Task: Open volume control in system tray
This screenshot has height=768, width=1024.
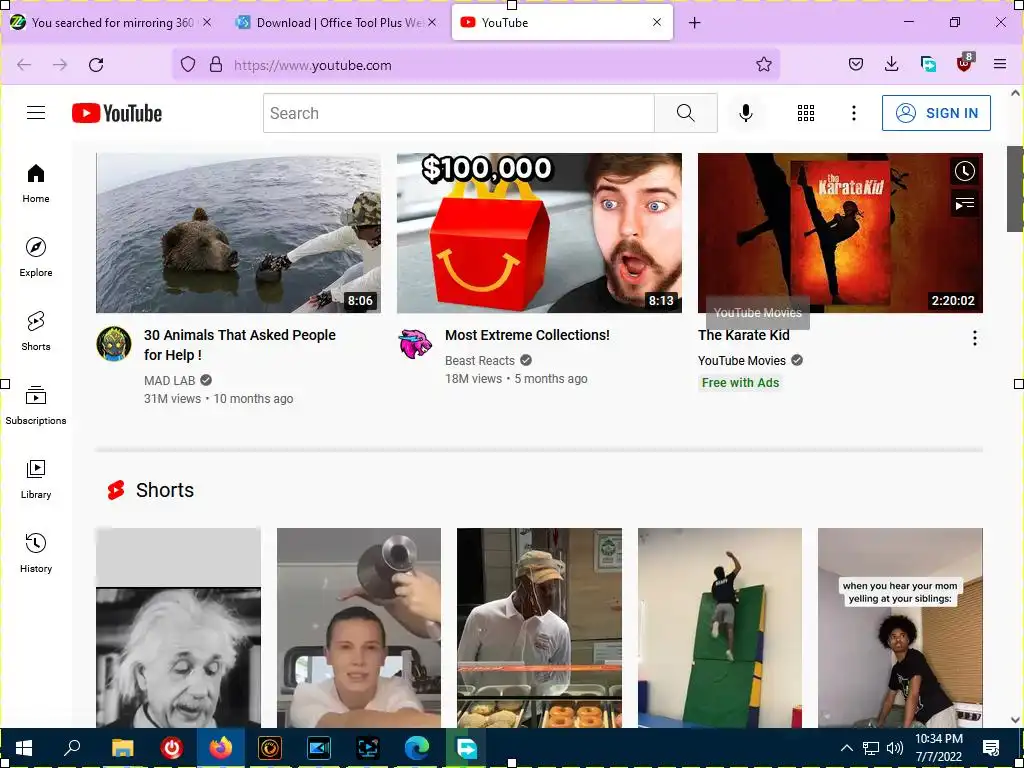Action: click(895, 748)
